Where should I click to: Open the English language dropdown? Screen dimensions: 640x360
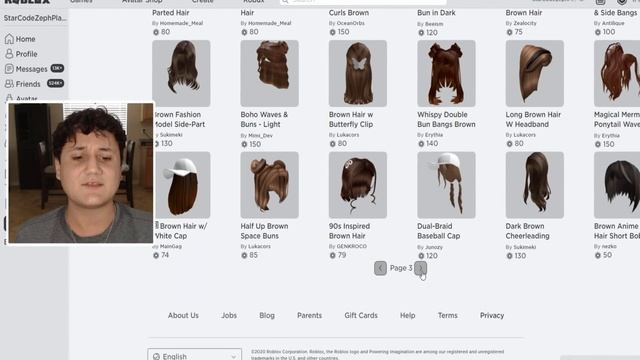194,355
